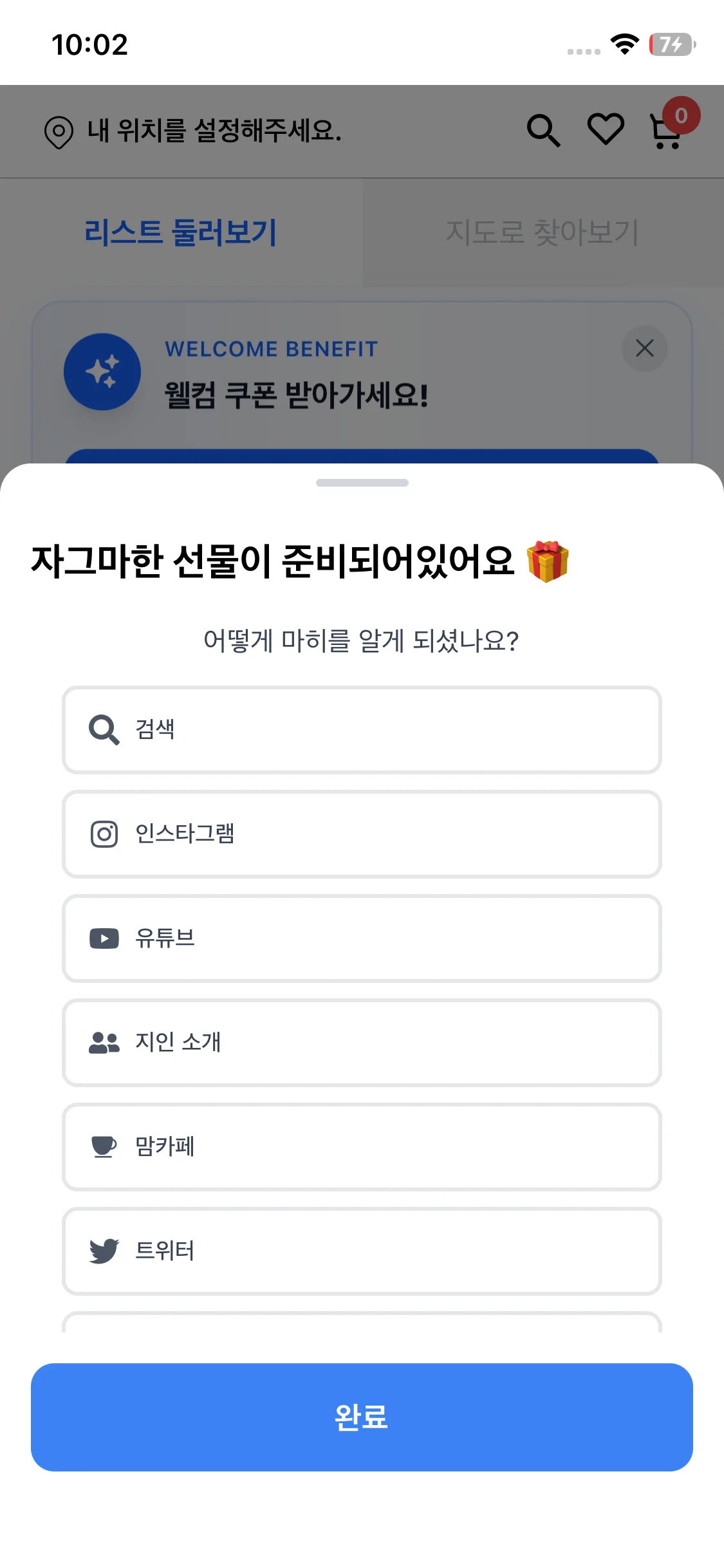Select the 맘카페 option
This screenshot has height=1568, width=724.
[x=362, y=1147]
